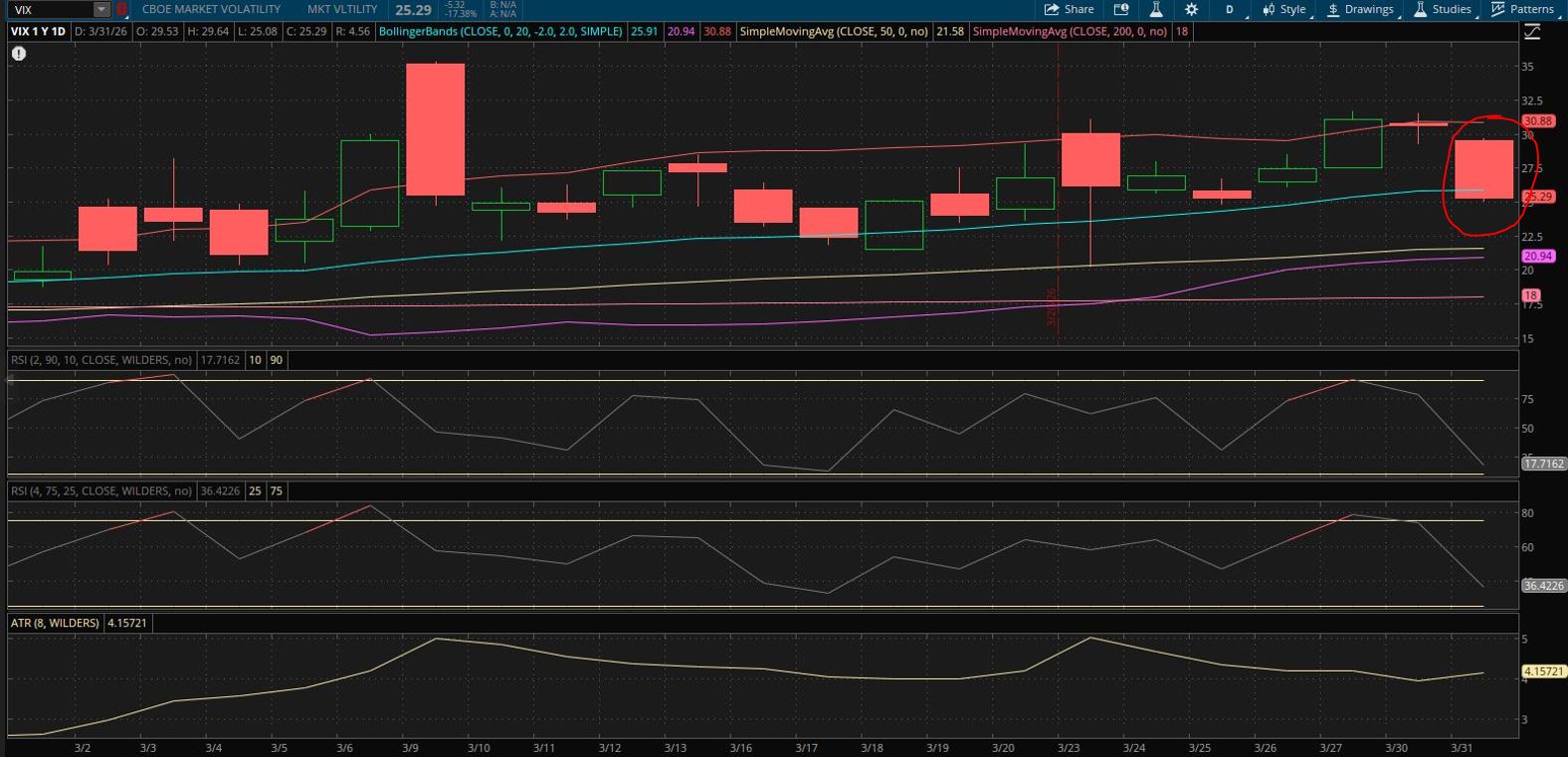
Task: Open the Drawings menu
Action: coord(1360,10)
